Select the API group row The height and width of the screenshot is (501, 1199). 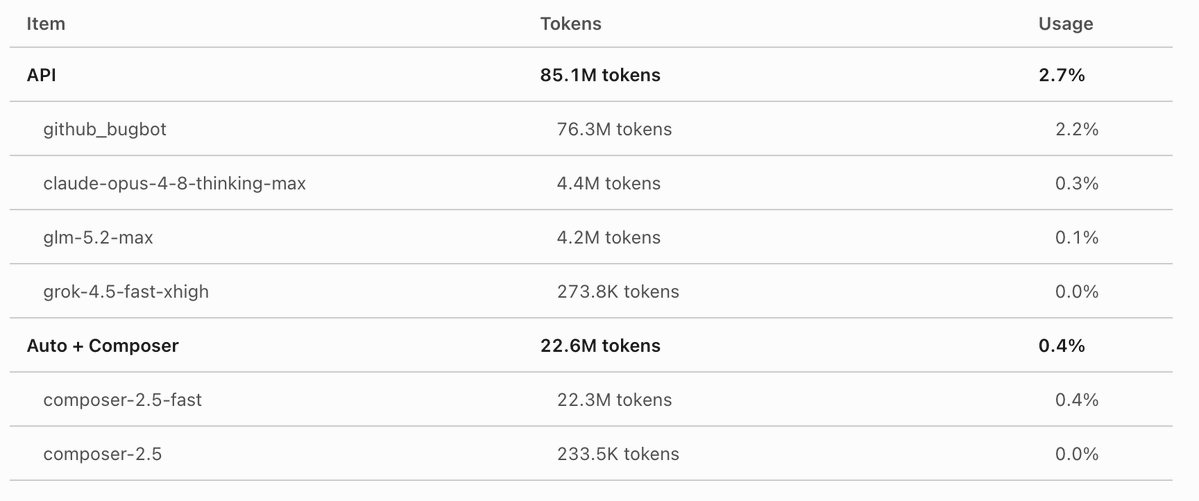coord(591,75)
